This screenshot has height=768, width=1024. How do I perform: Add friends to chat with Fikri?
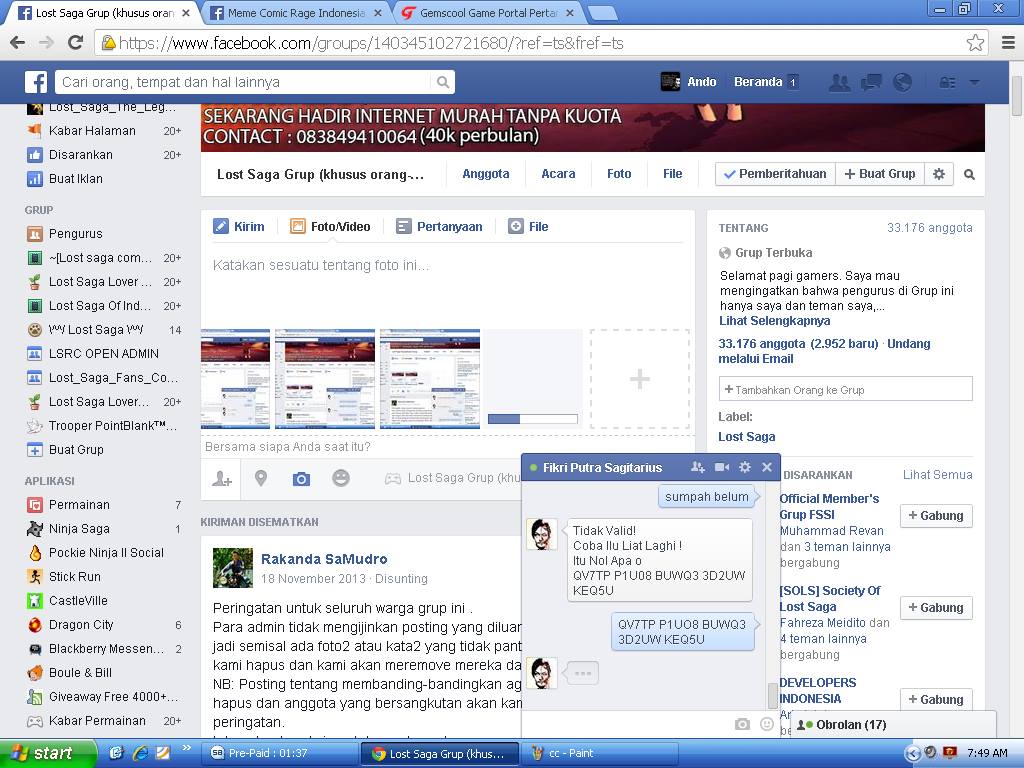point(697,467)
